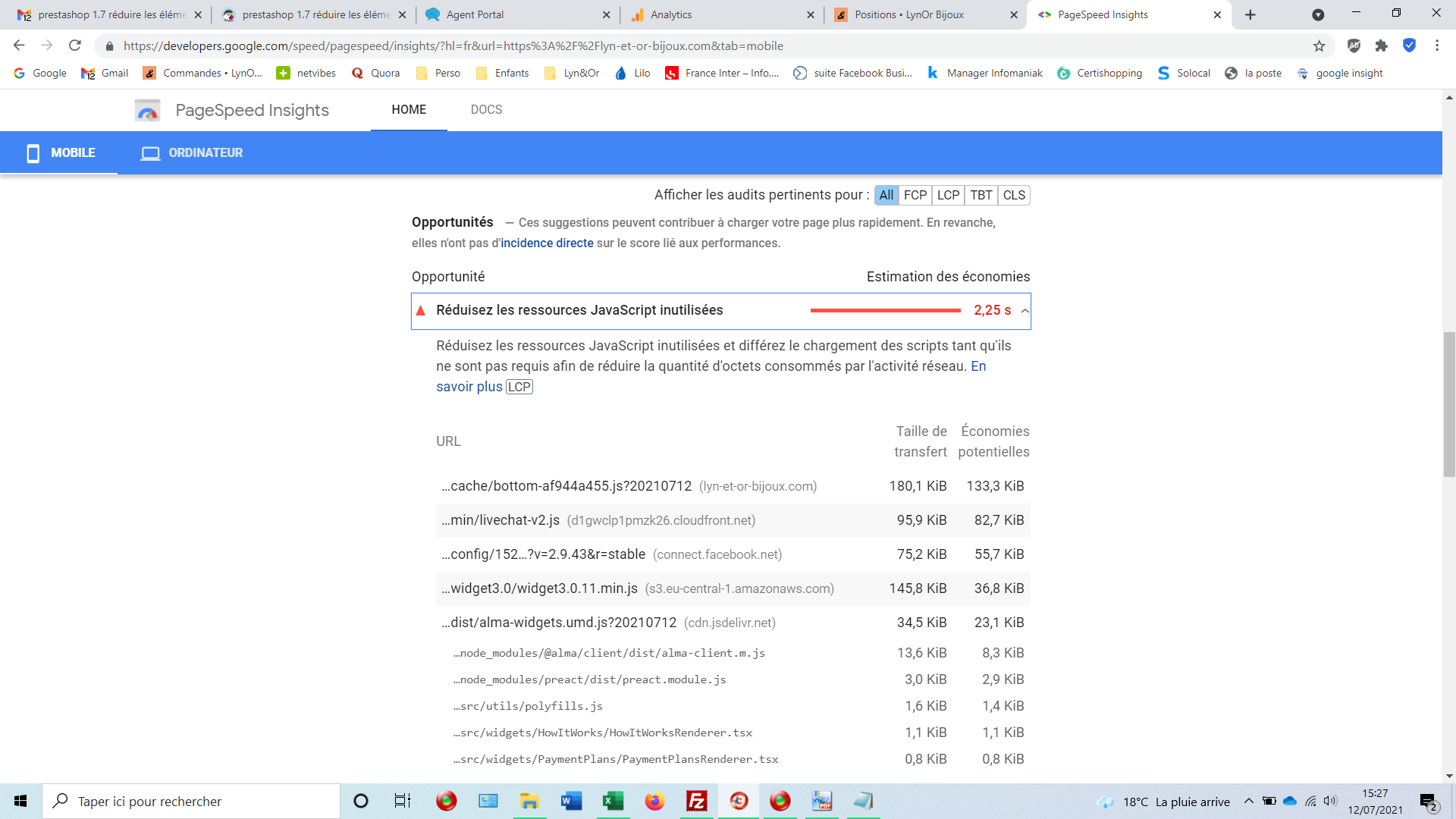
Task: Open the Google bookmark
Action: [40, 73]
